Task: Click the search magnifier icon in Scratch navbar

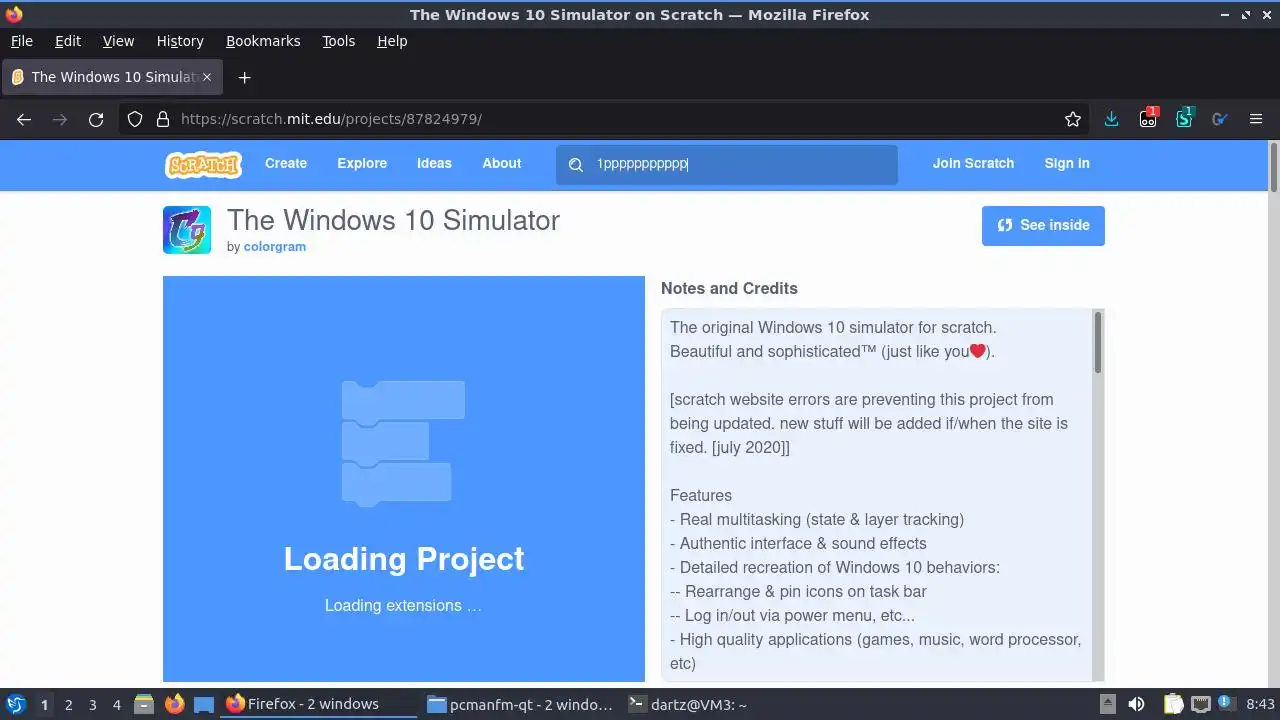Action: coord(576,164)
